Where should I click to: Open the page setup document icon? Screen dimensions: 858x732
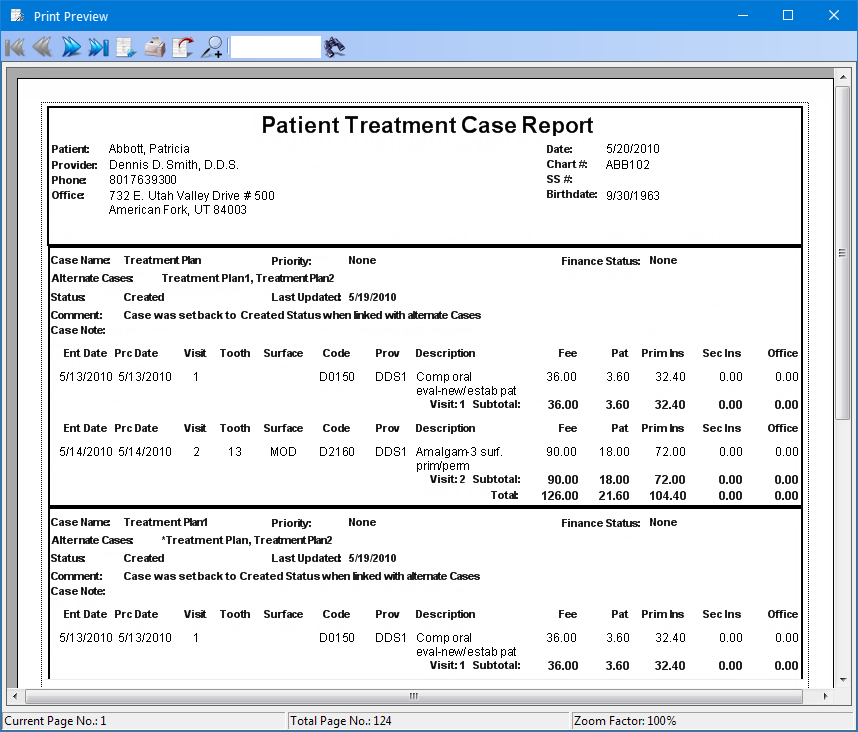click(x=126, y=47)
